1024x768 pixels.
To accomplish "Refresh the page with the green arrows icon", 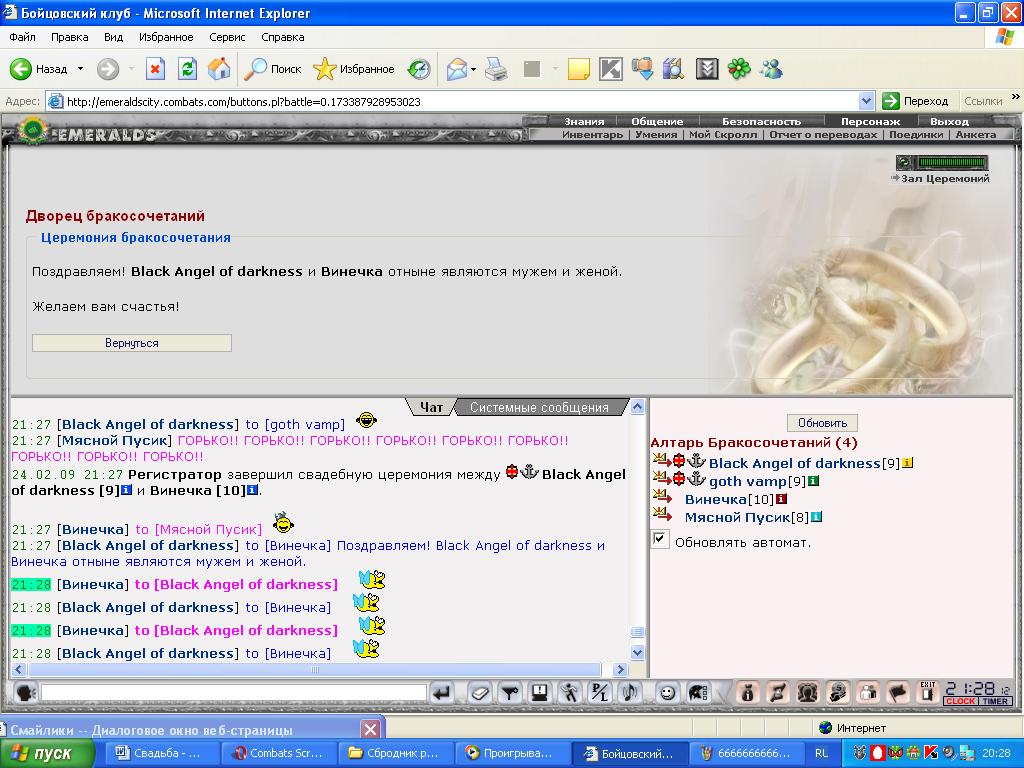I will [x=187, y=69].
